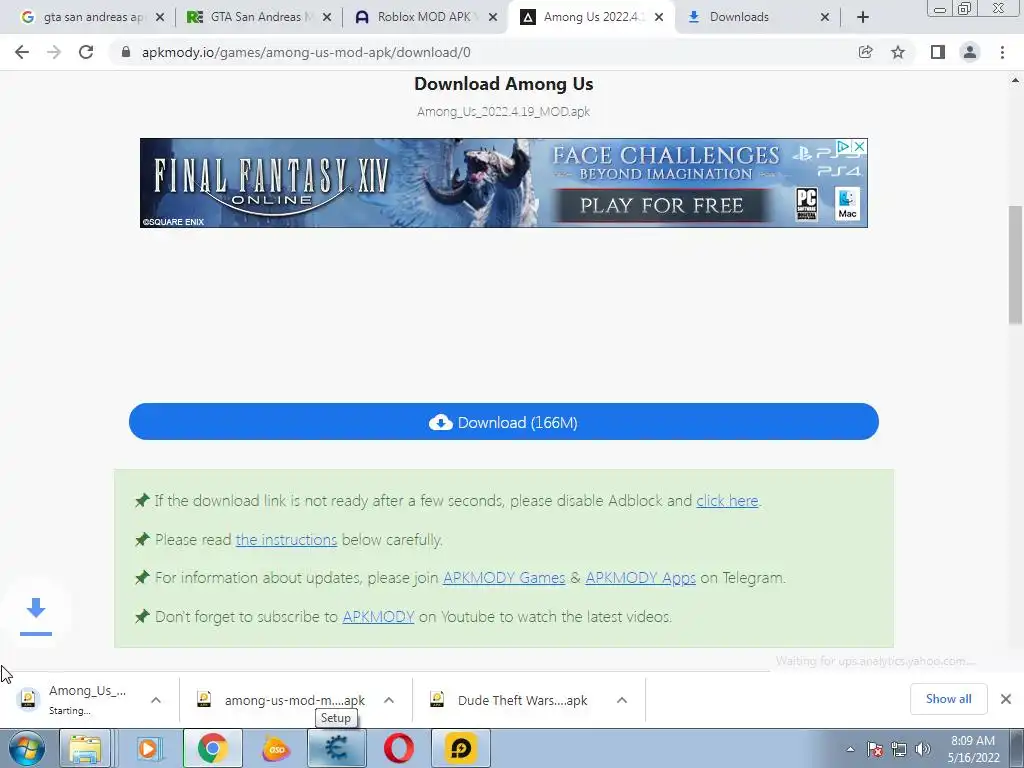
Task: Close the Downloads tab
Action: [x=825, y=17]
